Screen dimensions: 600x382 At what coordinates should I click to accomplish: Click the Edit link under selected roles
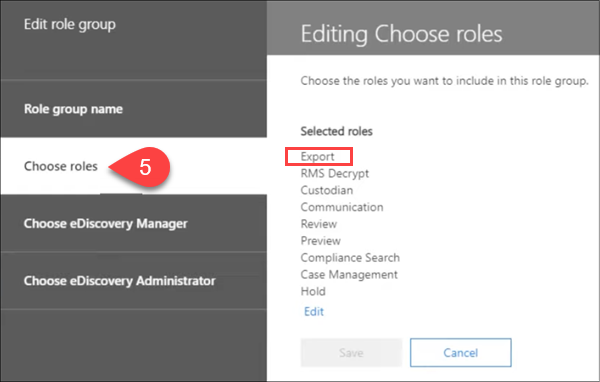coord(314,312)
